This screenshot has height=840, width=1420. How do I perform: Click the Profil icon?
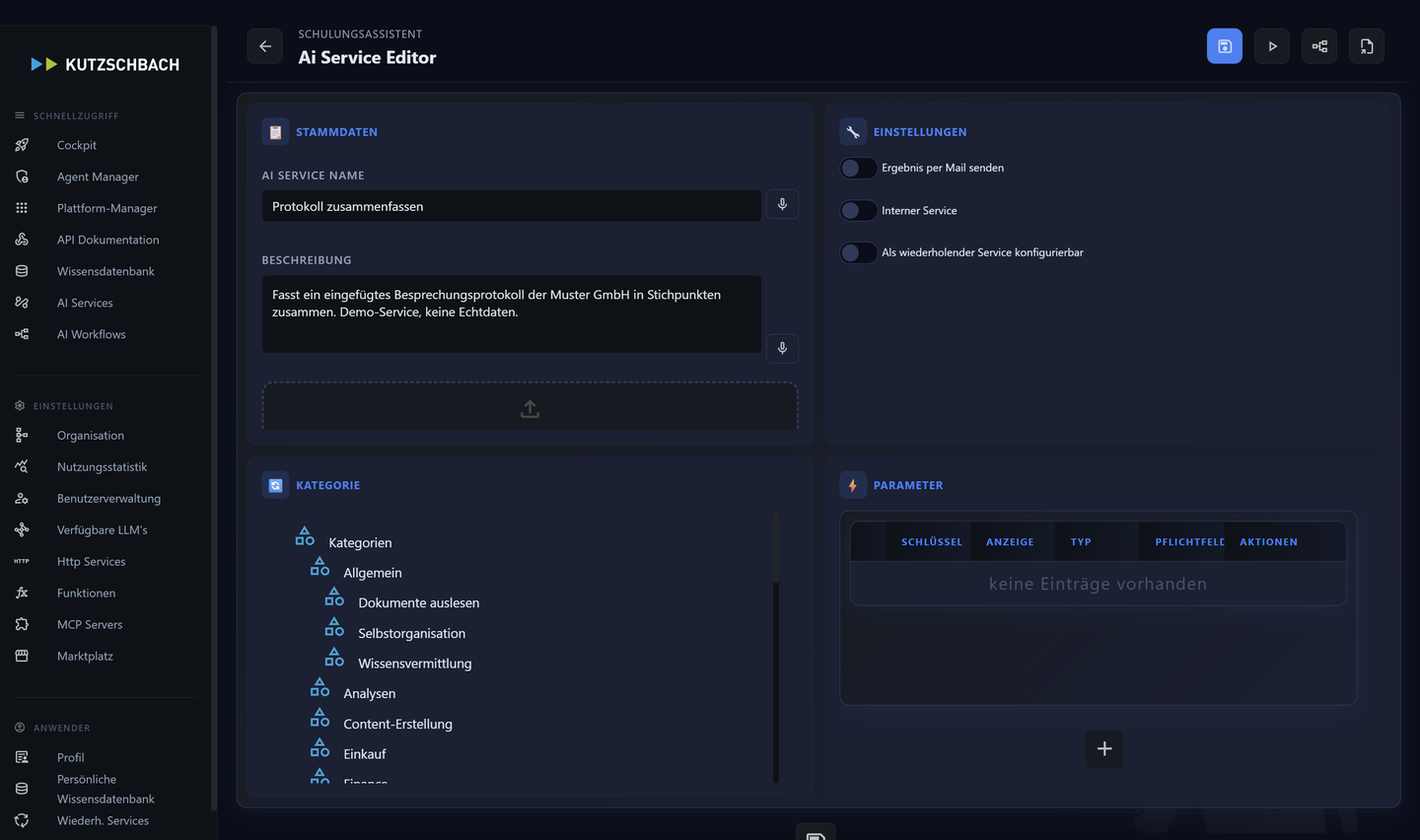pos(22,757)
